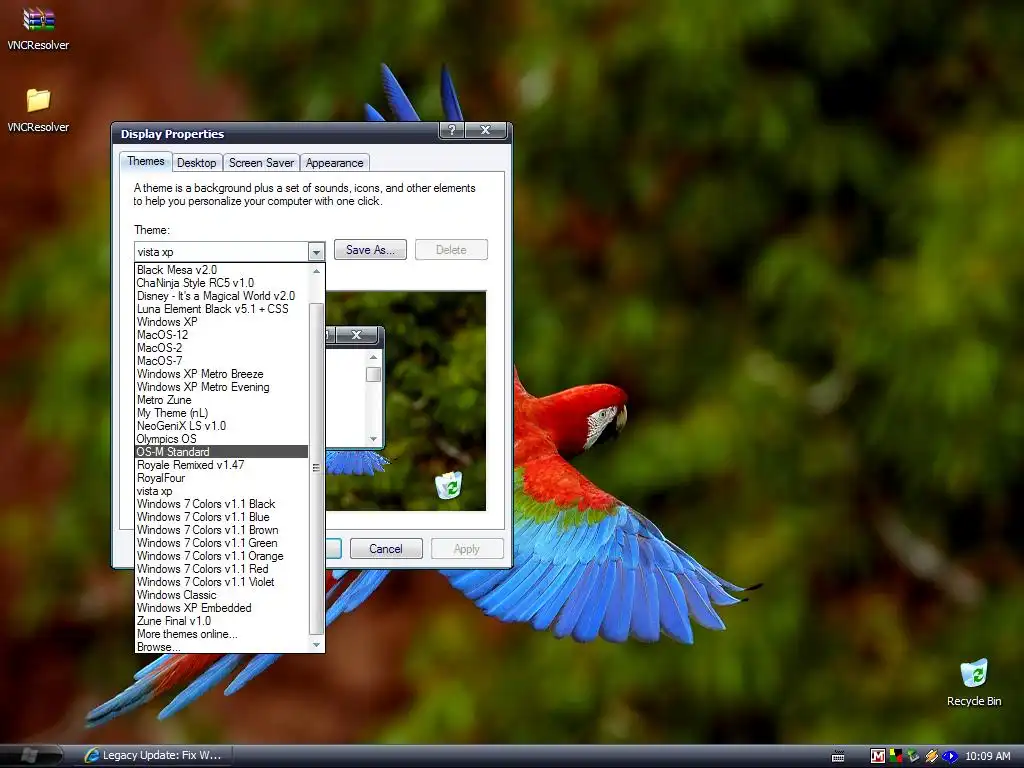Open the on-screen keyboard tray icon
1024x768 pixels.
(838, 756)
